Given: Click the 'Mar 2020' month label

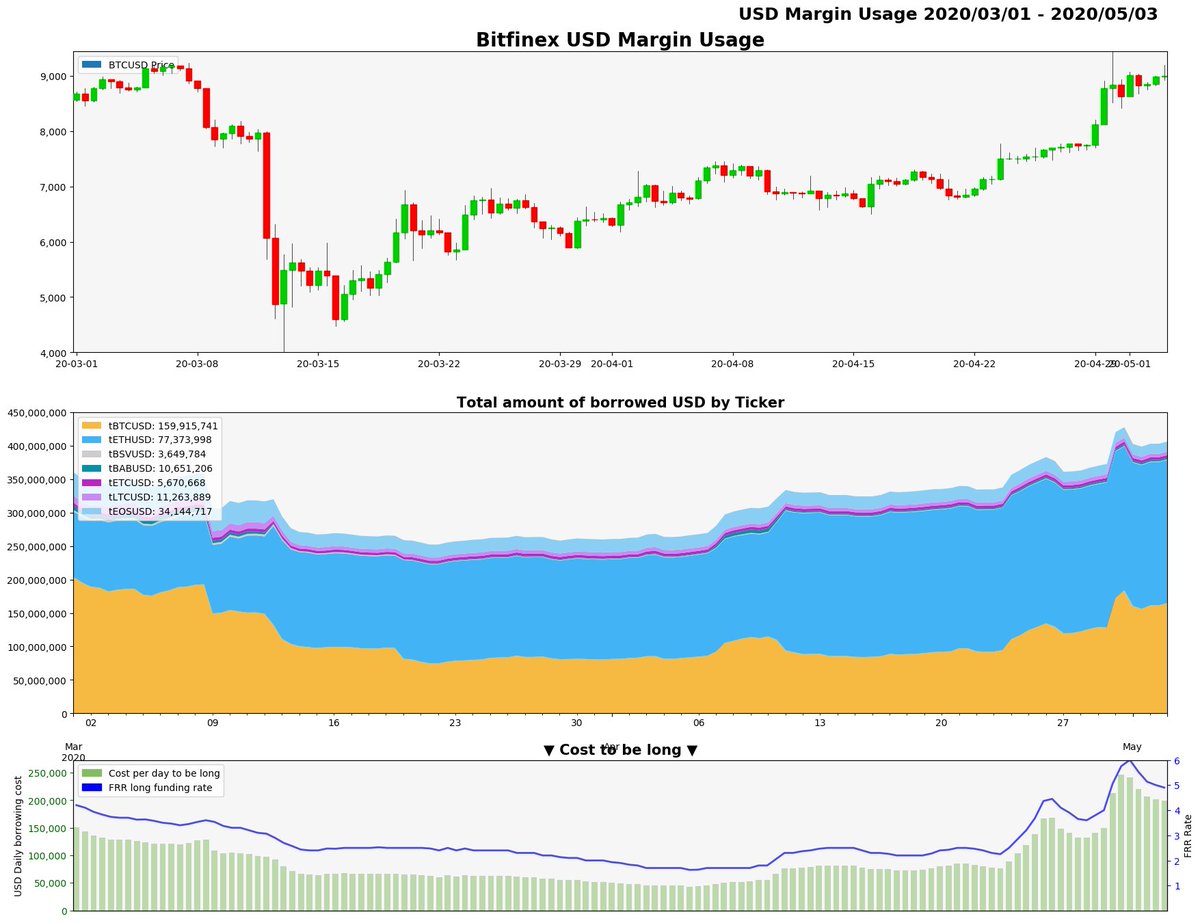Looking at the screenshot, I should pos(75,752).
